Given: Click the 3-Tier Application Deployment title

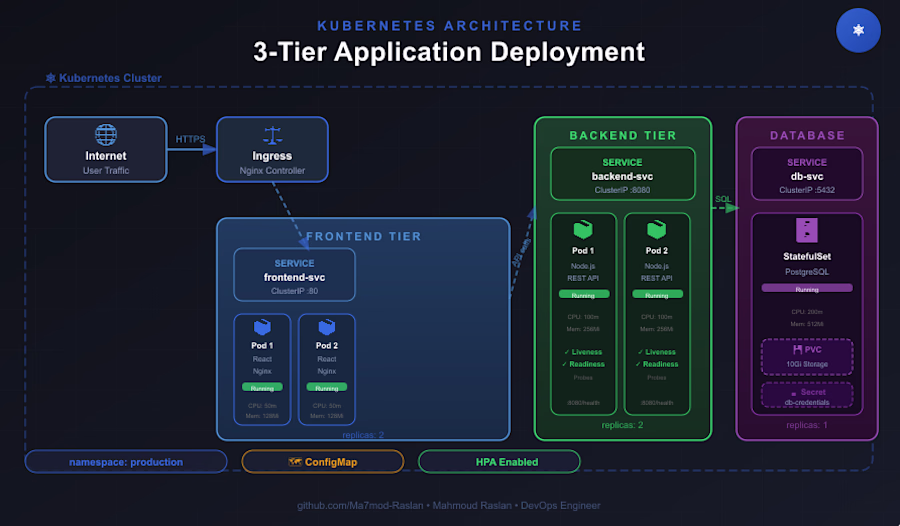Looking at the screenshot, I should (449, 52).
